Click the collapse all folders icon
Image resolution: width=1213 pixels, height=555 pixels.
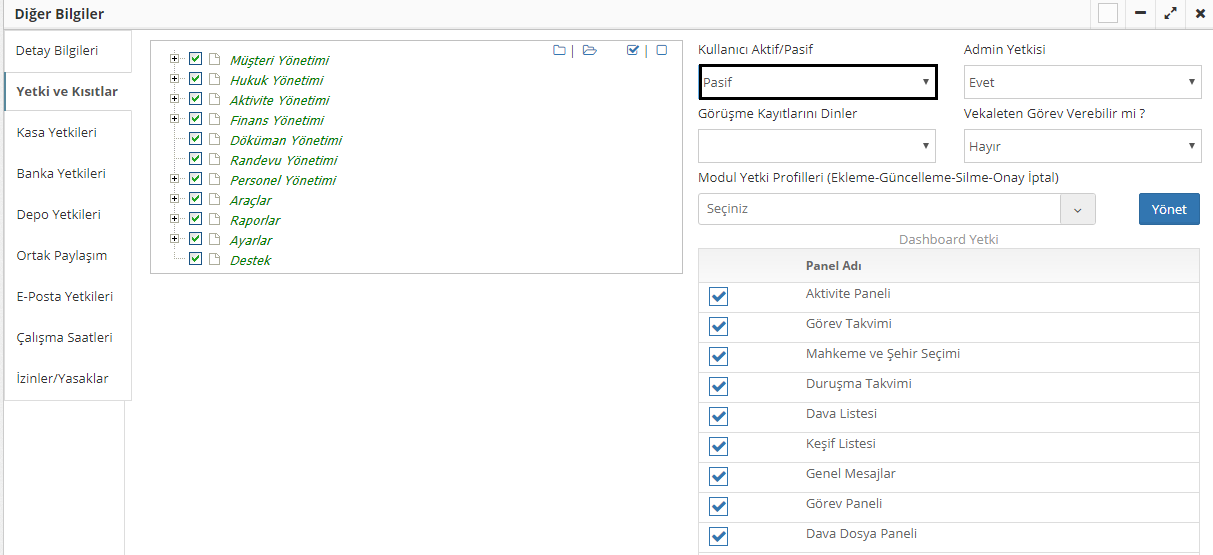tap(559, 51)
